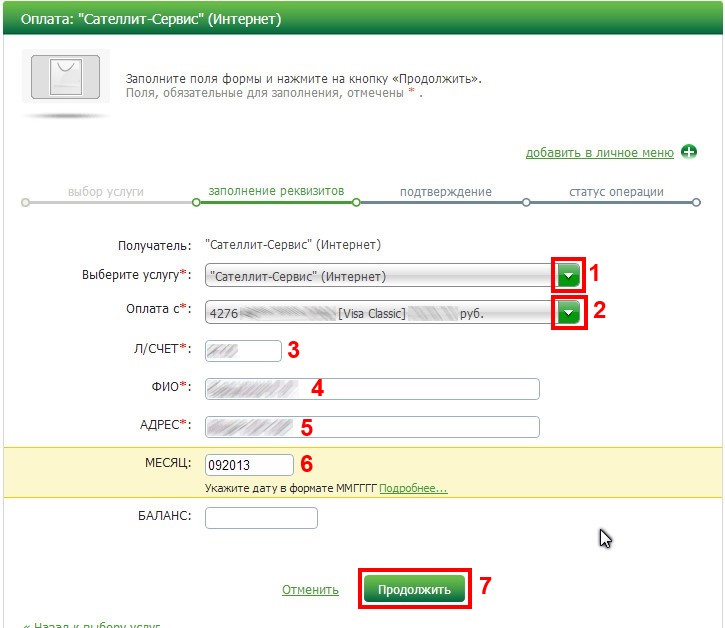The width and height of the screenshot is (725, 628).
Task: Click the Отменить link
Action: [x=310, y=590]
